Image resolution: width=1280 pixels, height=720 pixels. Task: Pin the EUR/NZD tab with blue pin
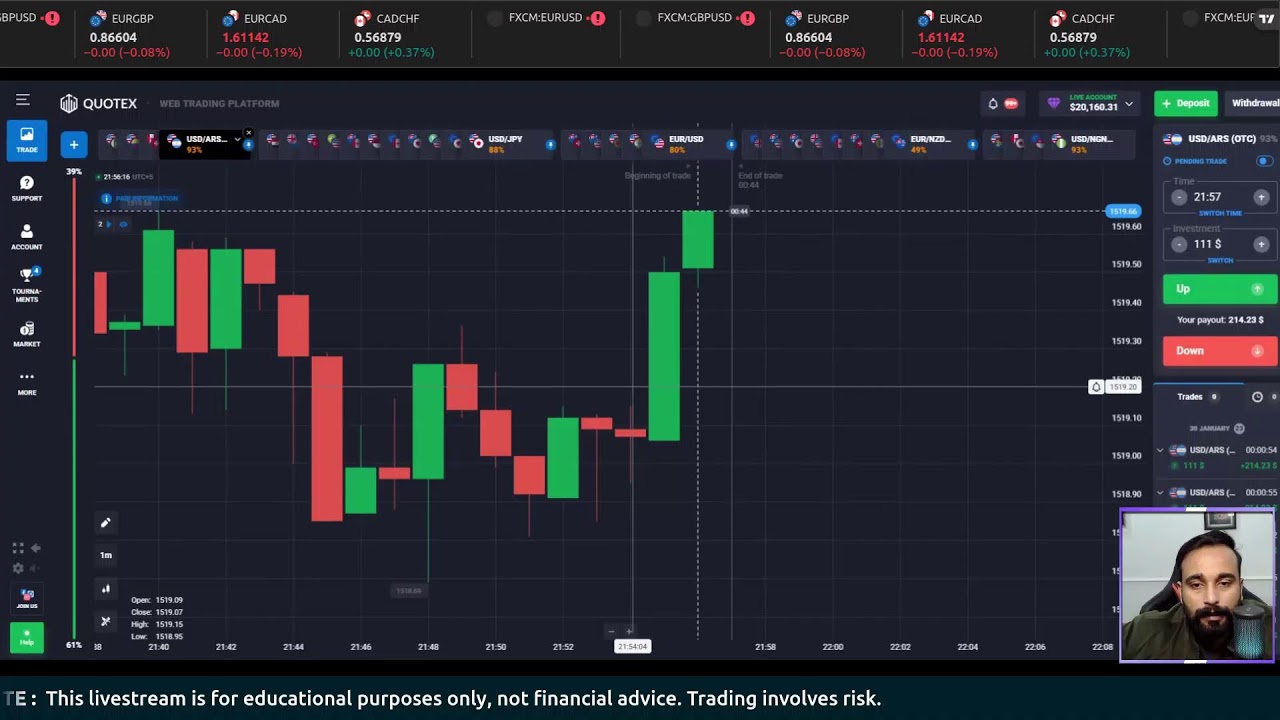(x=972, y=145)
